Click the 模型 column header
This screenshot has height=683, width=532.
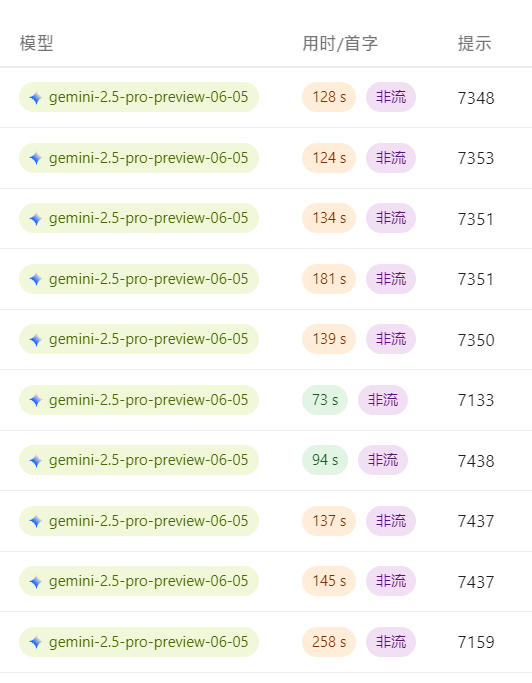[x=37, y=44]
